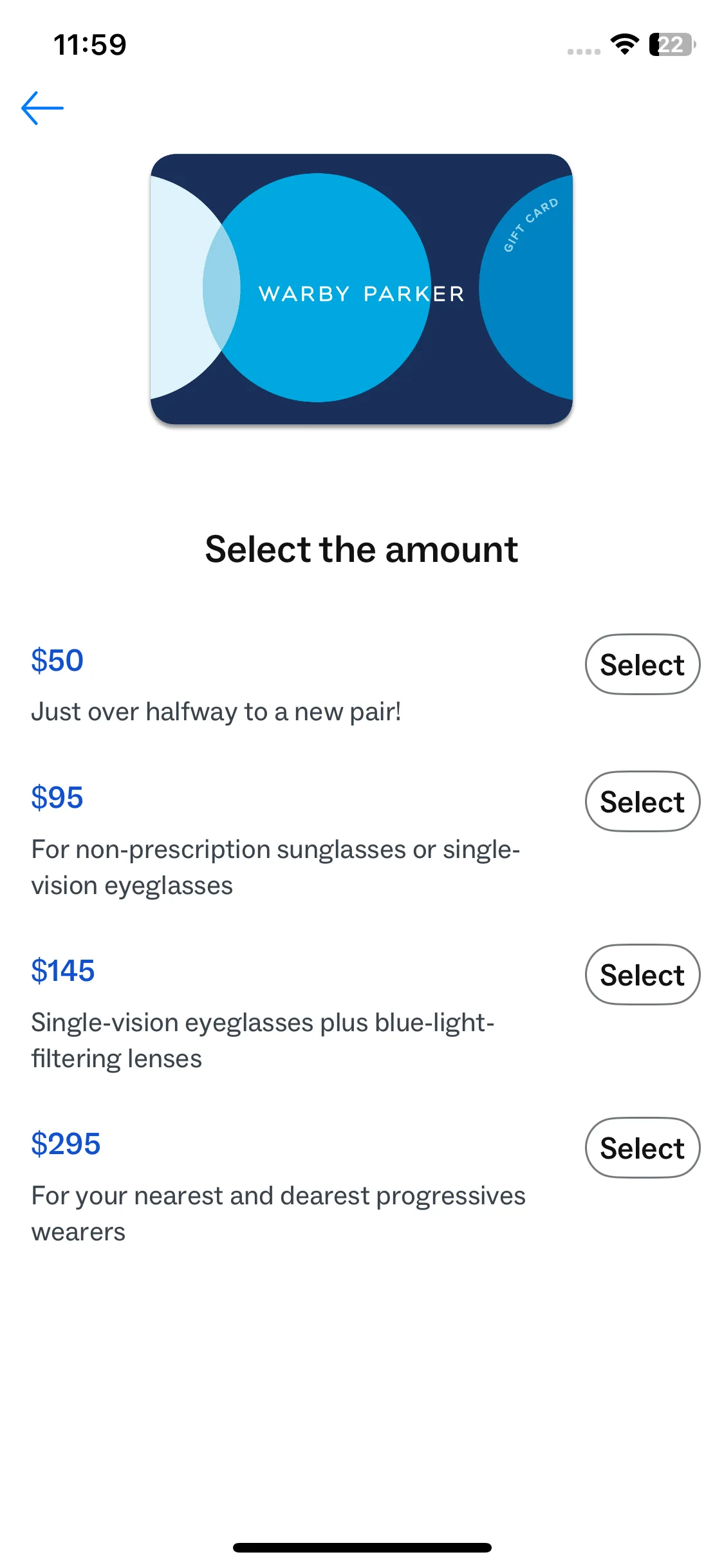The height and width of the screenshot is (1568, 724).
Task: Tap the blue-light-filtering lenses description
Action: [263, 1040]
